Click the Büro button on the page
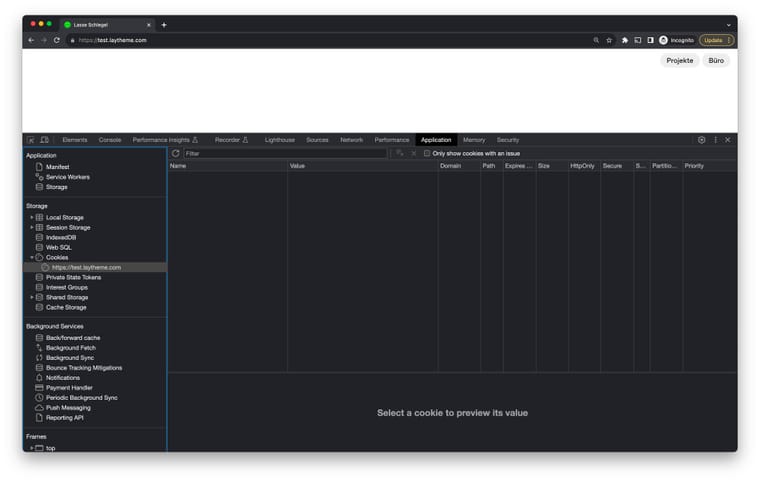 tap(716, 61)
